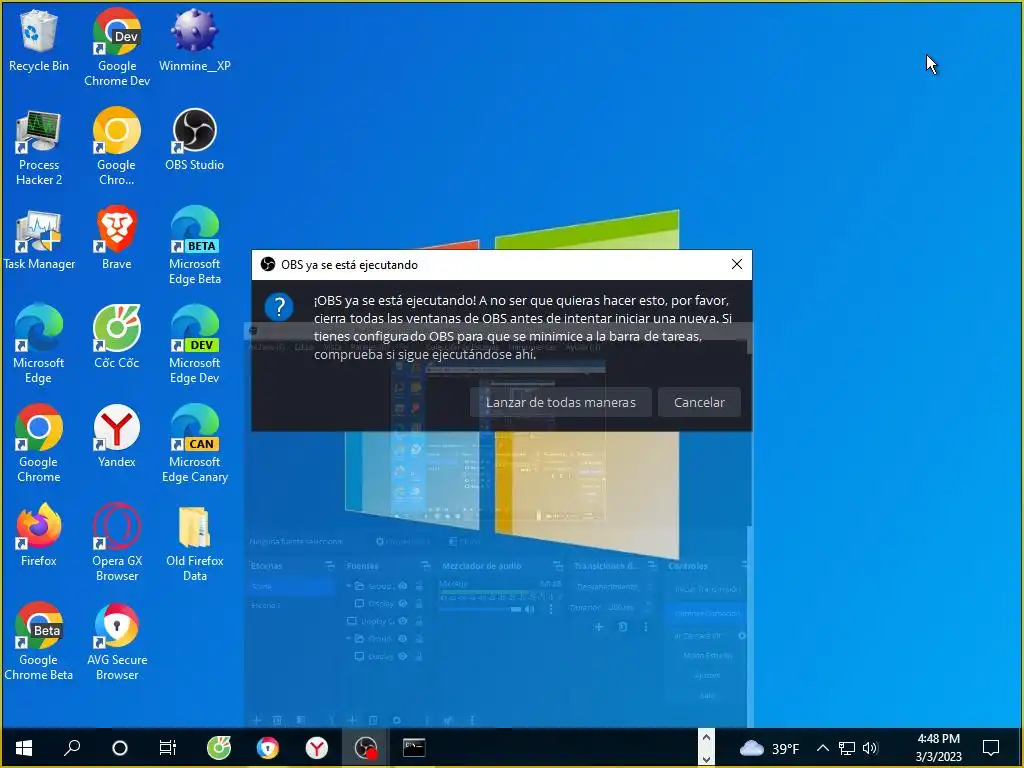1024x768 pixels.
Task: Close the 'OBS ya se está ejecutando' dialog
Action: [737, 264]
